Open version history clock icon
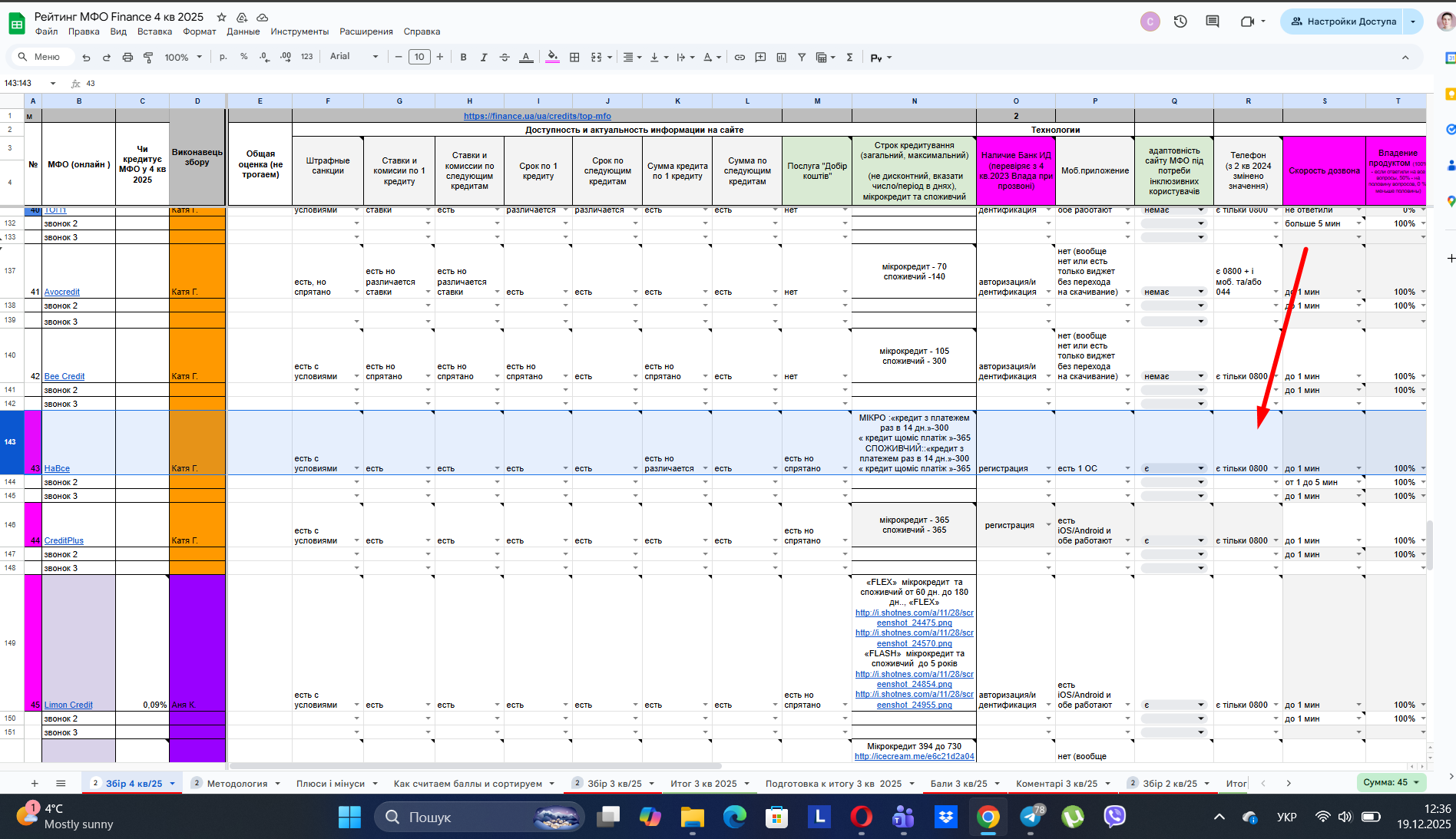The height and width of the screenshot is (839, 1456). (x=1180, y=21)
